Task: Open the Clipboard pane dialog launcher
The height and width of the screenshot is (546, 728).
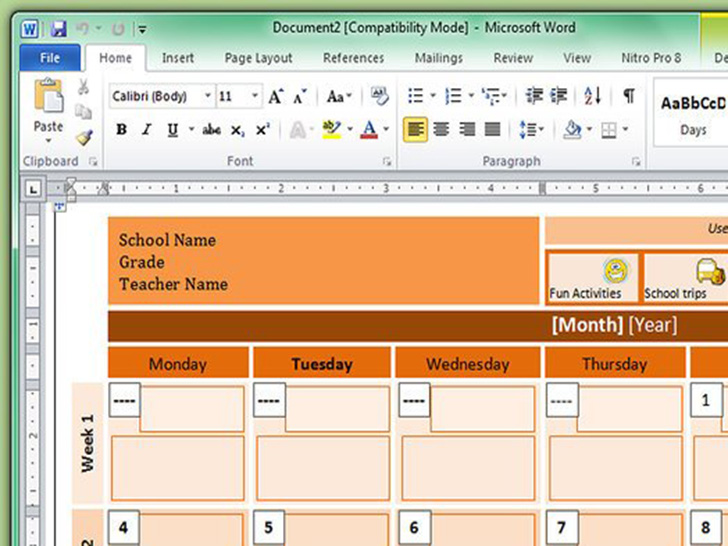Action: (93, 161)
